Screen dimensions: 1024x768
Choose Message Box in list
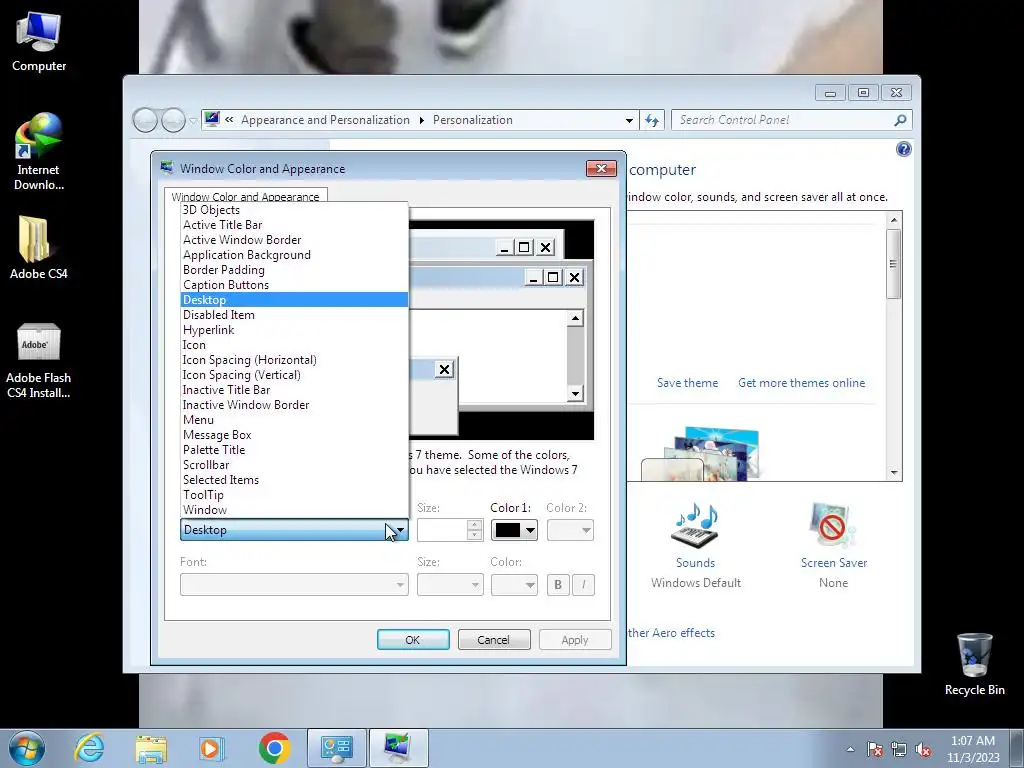tap(294, 435)
